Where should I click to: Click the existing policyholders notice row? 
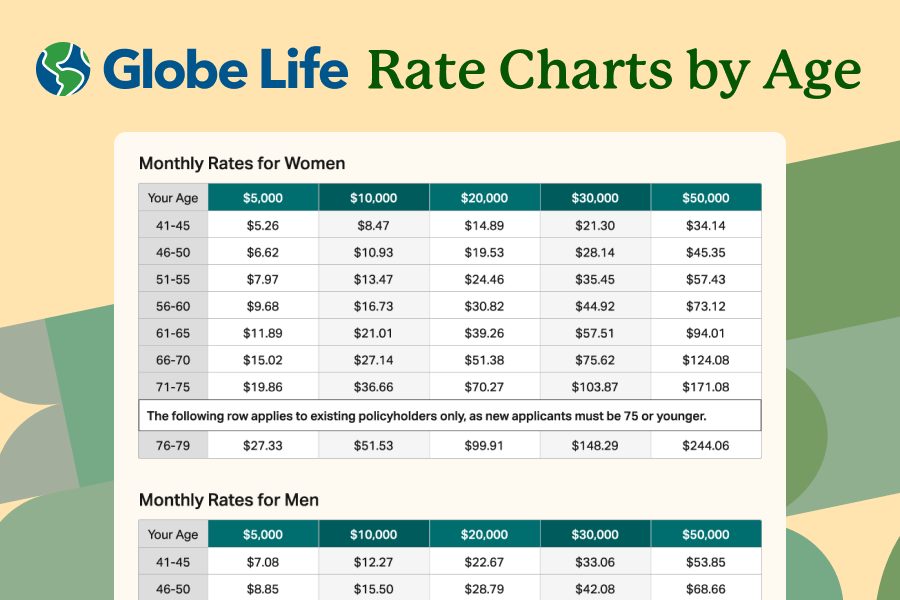click(450, 415)
